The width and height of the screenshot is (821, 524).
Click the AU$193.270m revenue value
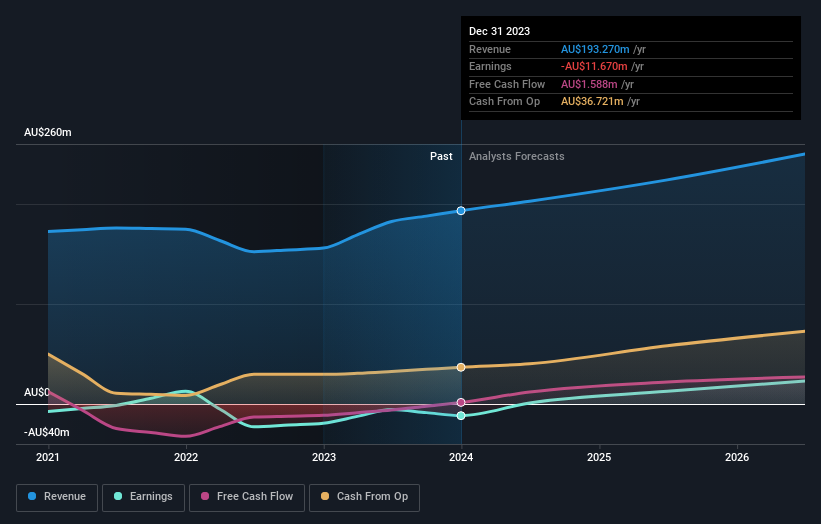pos(595,49)
